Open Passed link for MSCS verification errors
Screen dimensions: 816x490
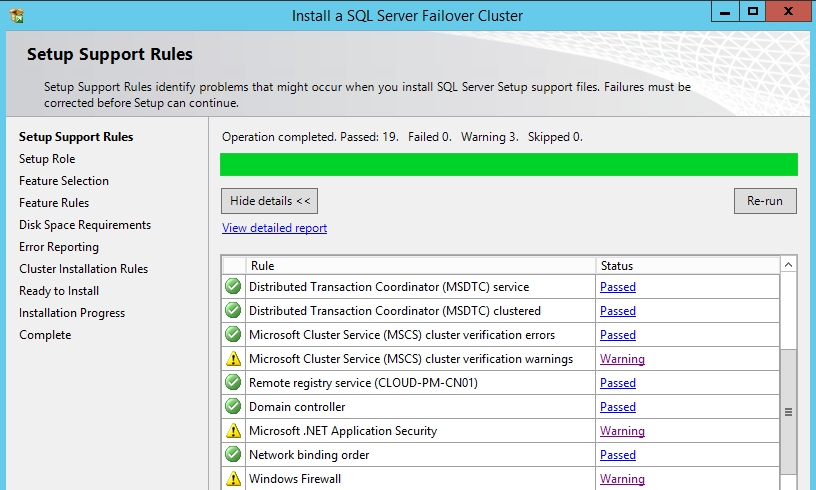point(618,334)
